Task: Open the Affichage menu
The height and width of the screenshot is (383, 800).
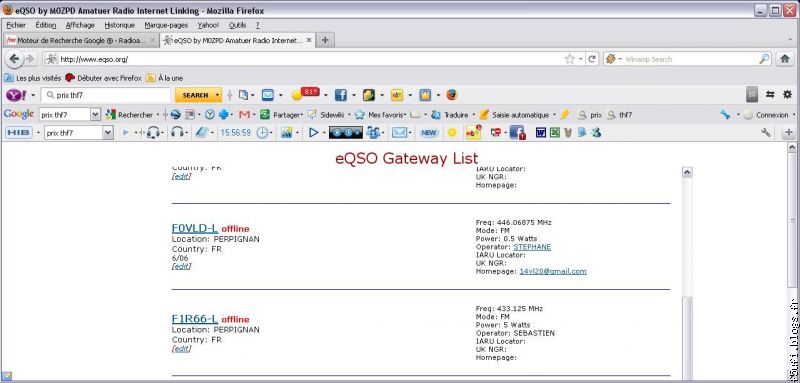Action: coord(80,25)
